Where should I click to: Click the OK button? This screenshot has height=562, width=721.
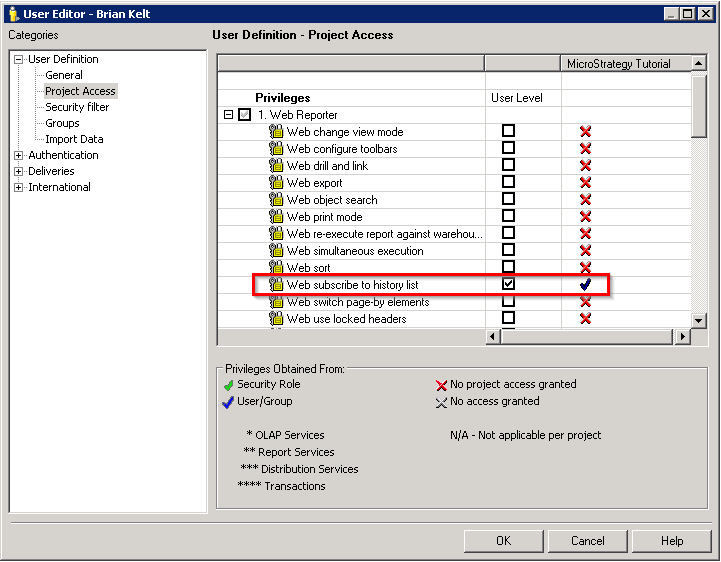tap(504, 541)
